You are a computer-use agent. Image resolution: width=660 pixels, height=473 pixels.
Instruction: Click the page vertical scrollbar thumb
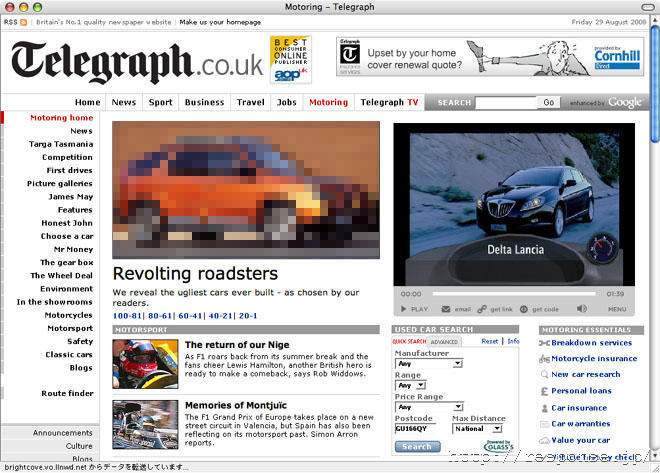tap(655, 84)
